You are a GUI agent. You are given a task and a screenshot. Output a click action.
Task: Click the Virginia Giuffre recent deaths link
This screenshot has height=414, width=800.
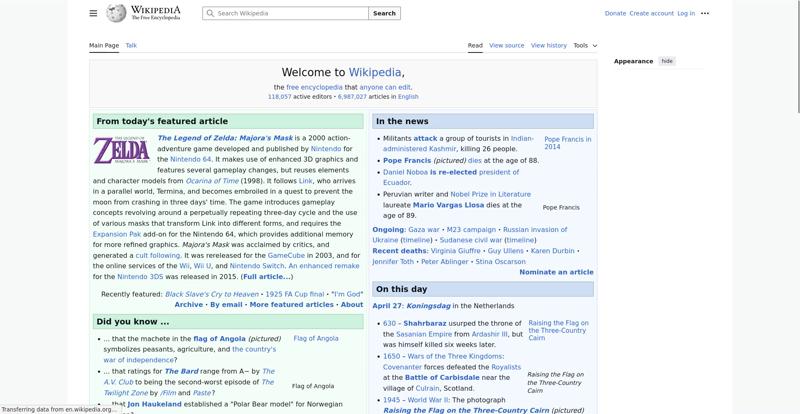coord(456,251)
